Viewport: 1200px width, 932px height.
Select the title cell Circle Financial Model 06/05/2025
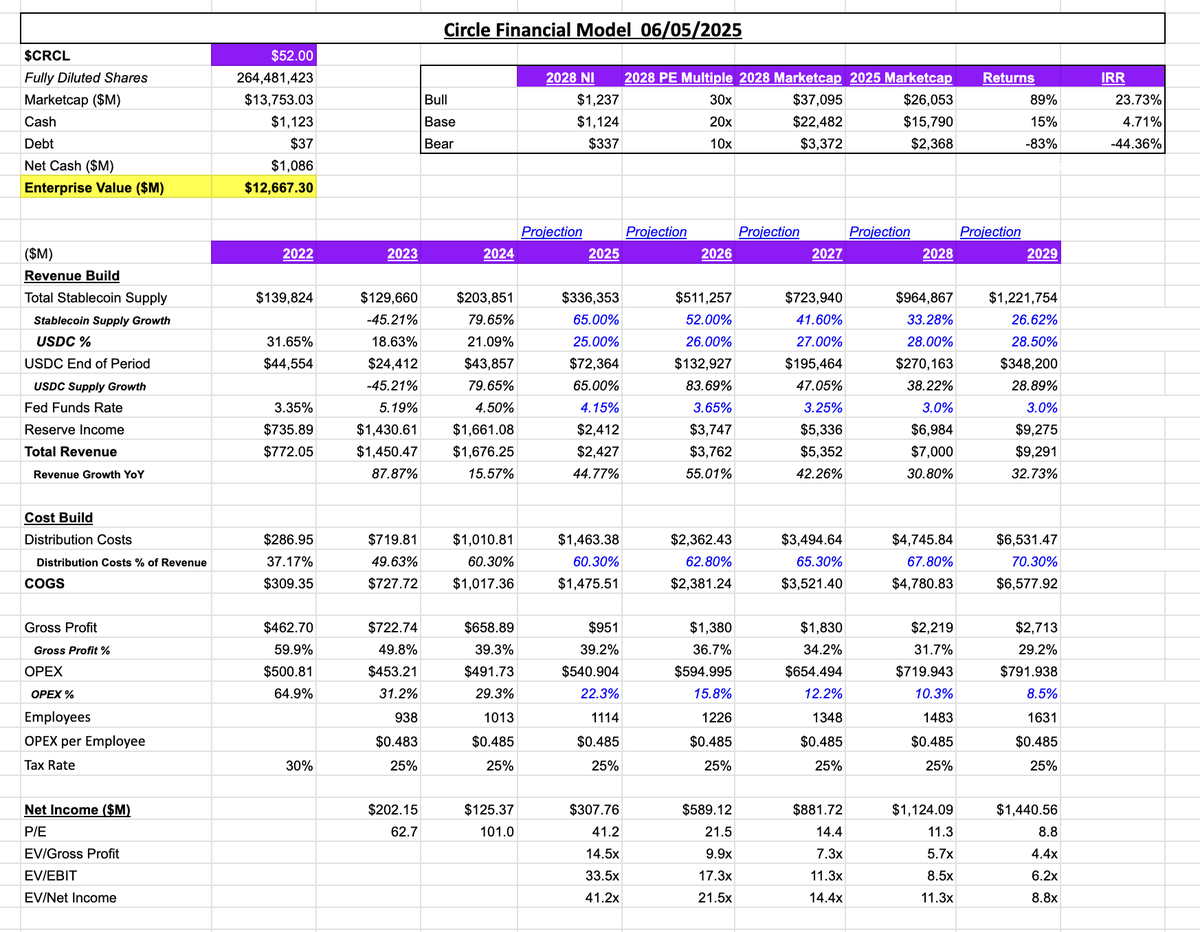pos(593,29)
